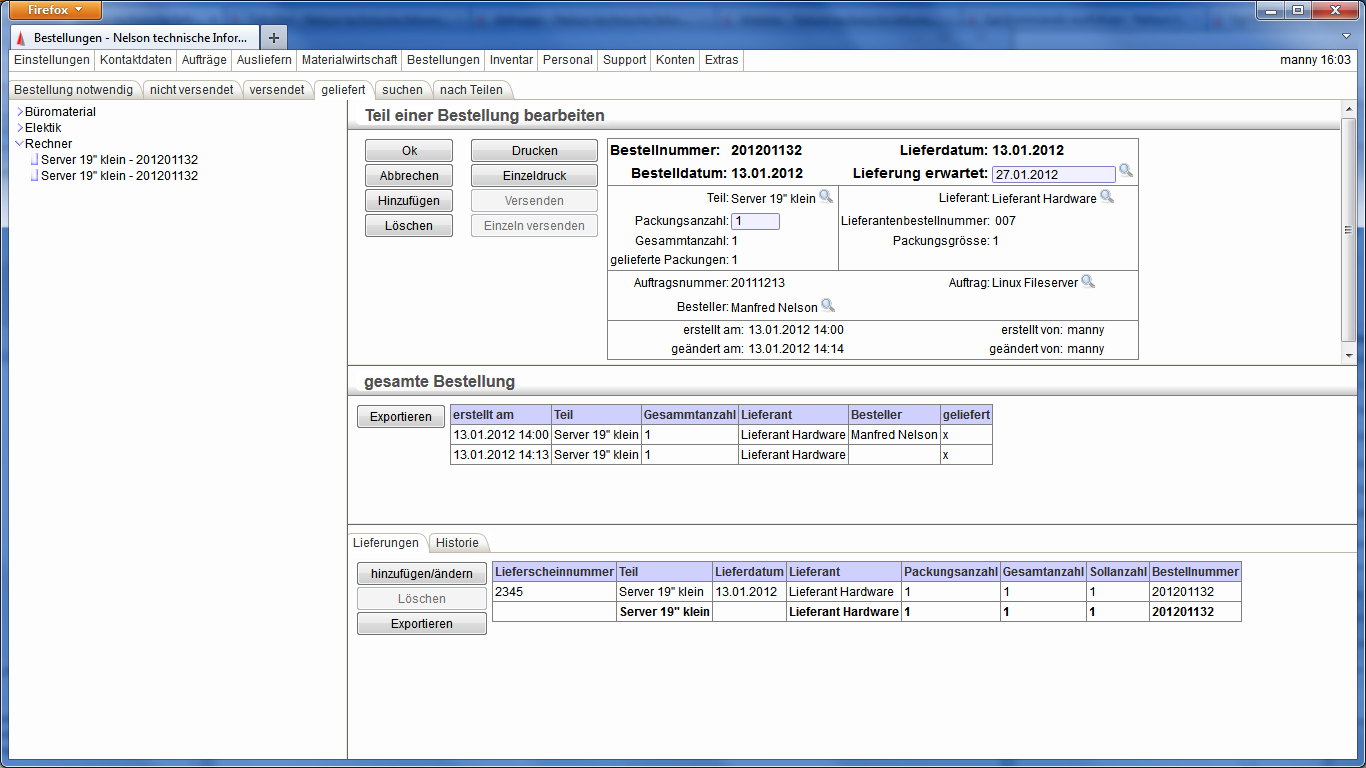Click magnifier icon next to Manfred Nelson
The width and height of the screenshot is (1366, 768).
(827, 305)
